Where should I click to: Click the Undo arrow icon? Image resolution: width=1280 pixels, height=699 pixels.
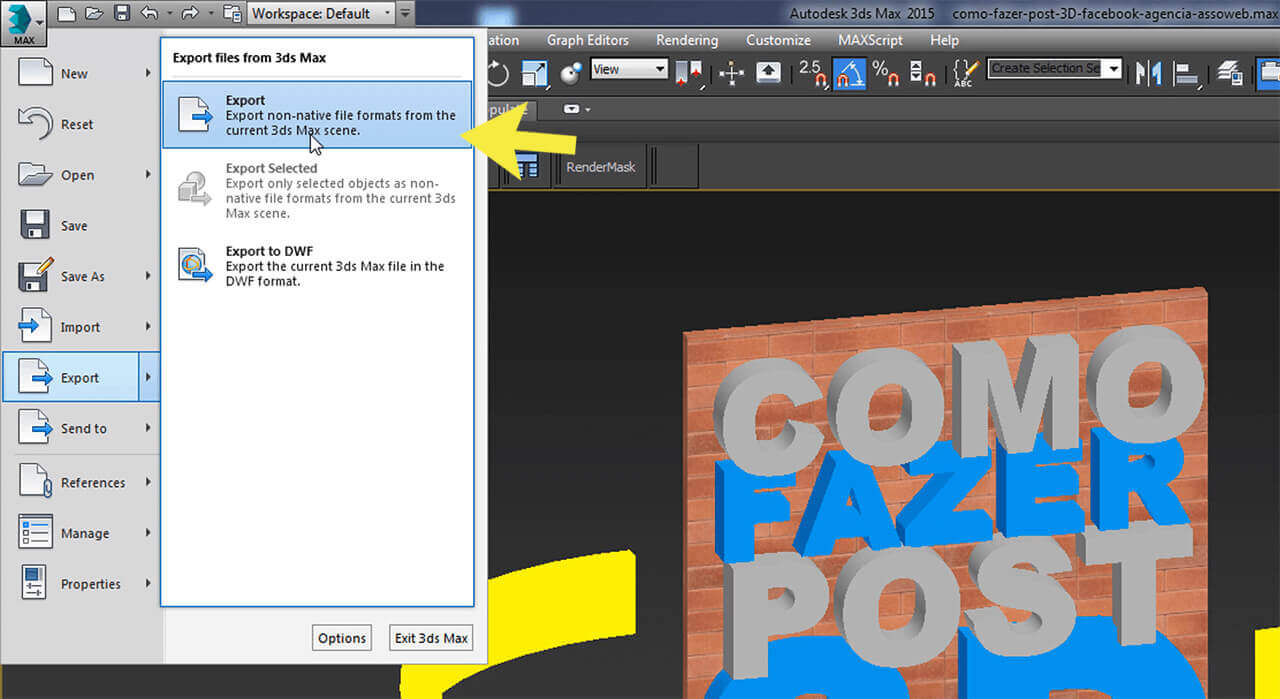[x=149, y=14]
